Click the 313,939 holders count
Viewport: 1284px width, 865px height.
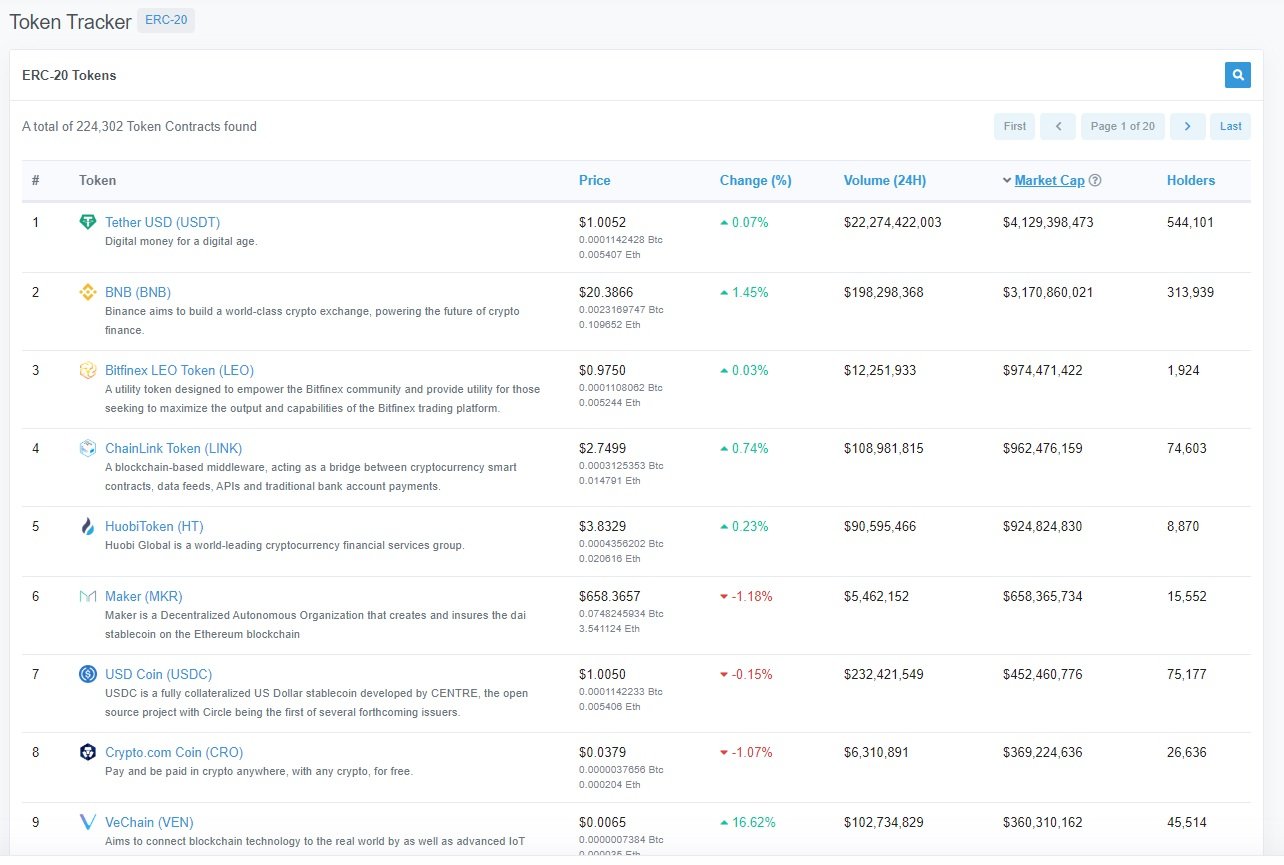[x=1190, y=292]
